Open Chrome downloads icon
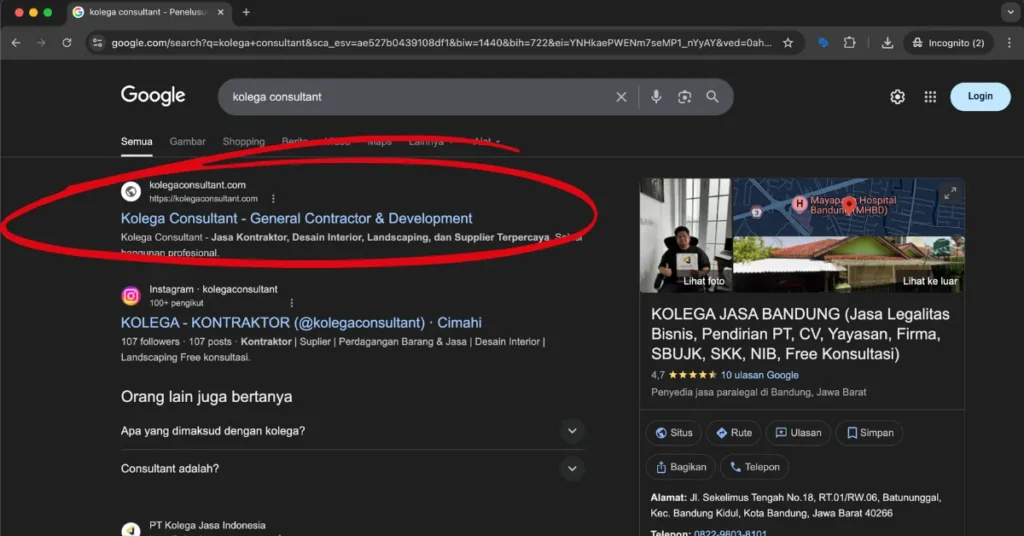Viewport: 1024px width, 536px height. (x=887, y=43)
